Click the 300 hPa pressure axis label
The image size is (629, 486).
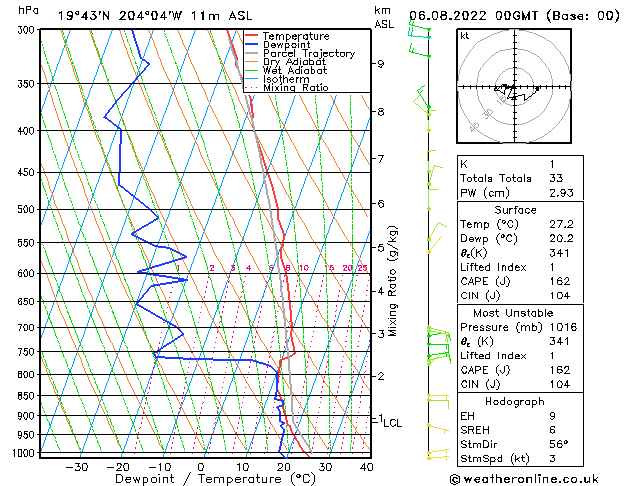(x=28, y=30)
